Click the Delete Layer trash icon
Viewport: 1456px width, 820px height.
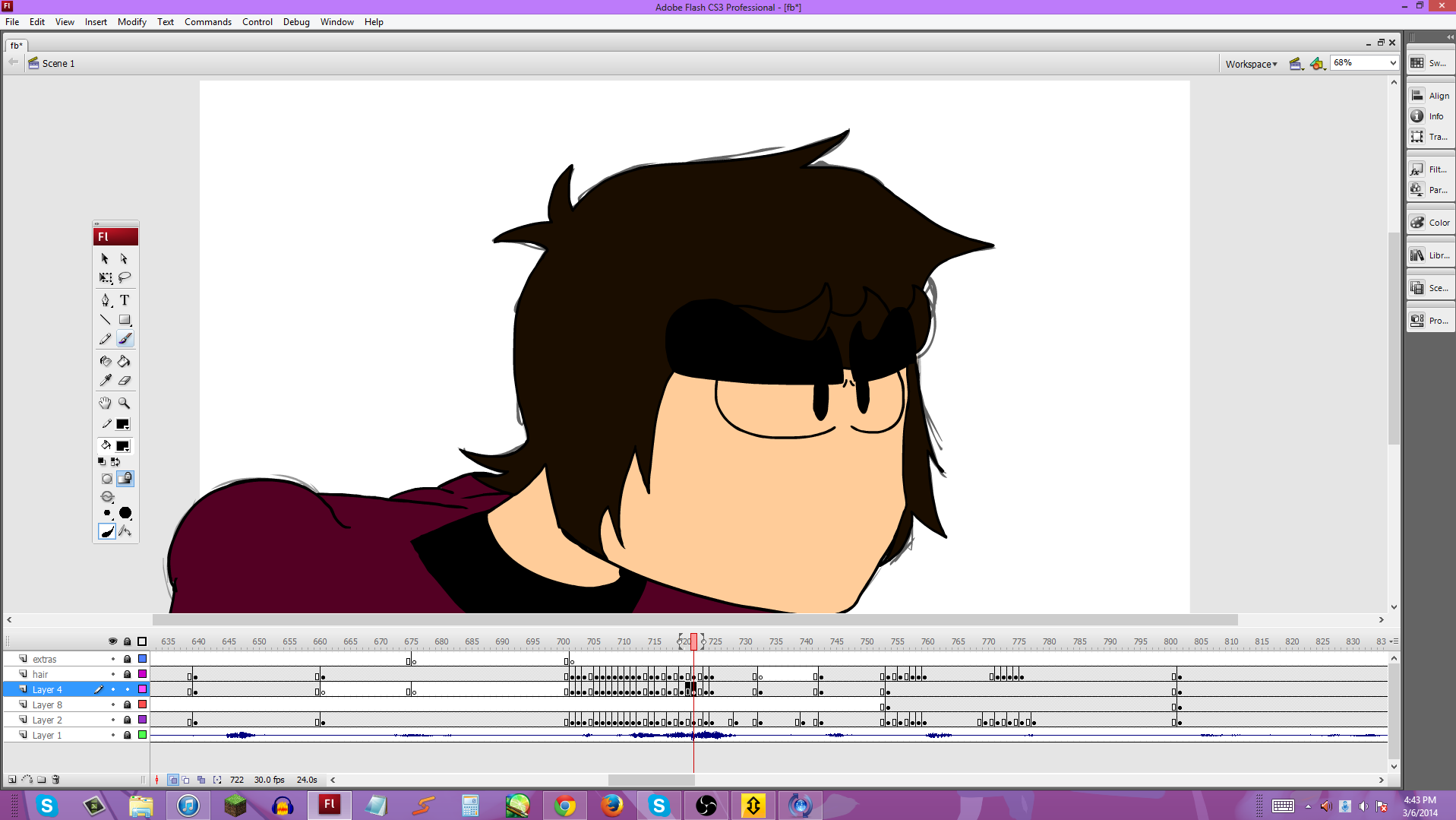pyautogui.click(x=55, y=780)
